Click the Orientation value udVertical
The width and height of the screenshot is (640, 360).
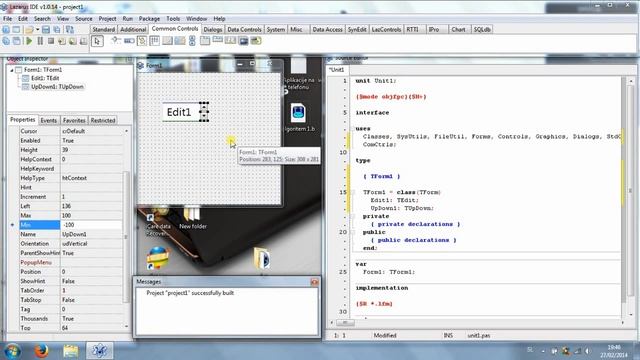click(x=91, y=244)
